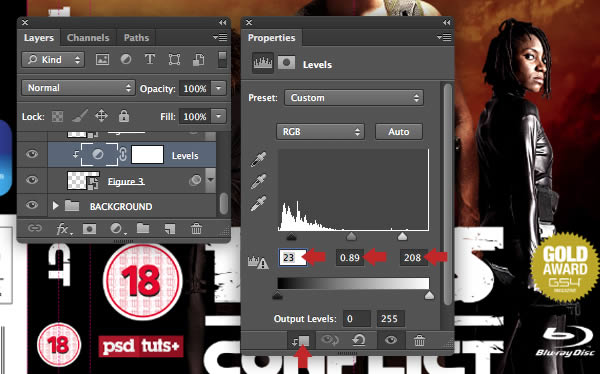Open the Opacity slider dropdown arrow
Image resolution: width=600 pixels, height=374 pixels.
(218, 88)
